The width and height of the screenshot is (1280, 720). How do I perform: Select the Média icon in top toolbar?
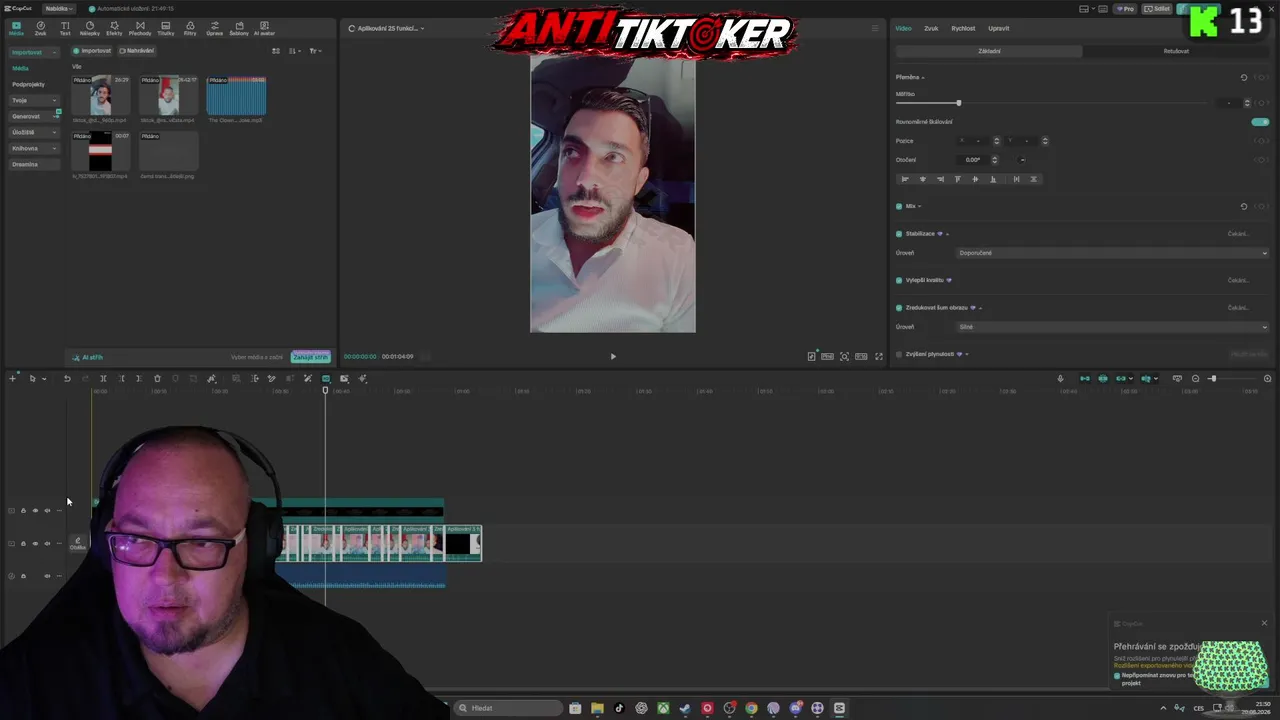point(16,28)
